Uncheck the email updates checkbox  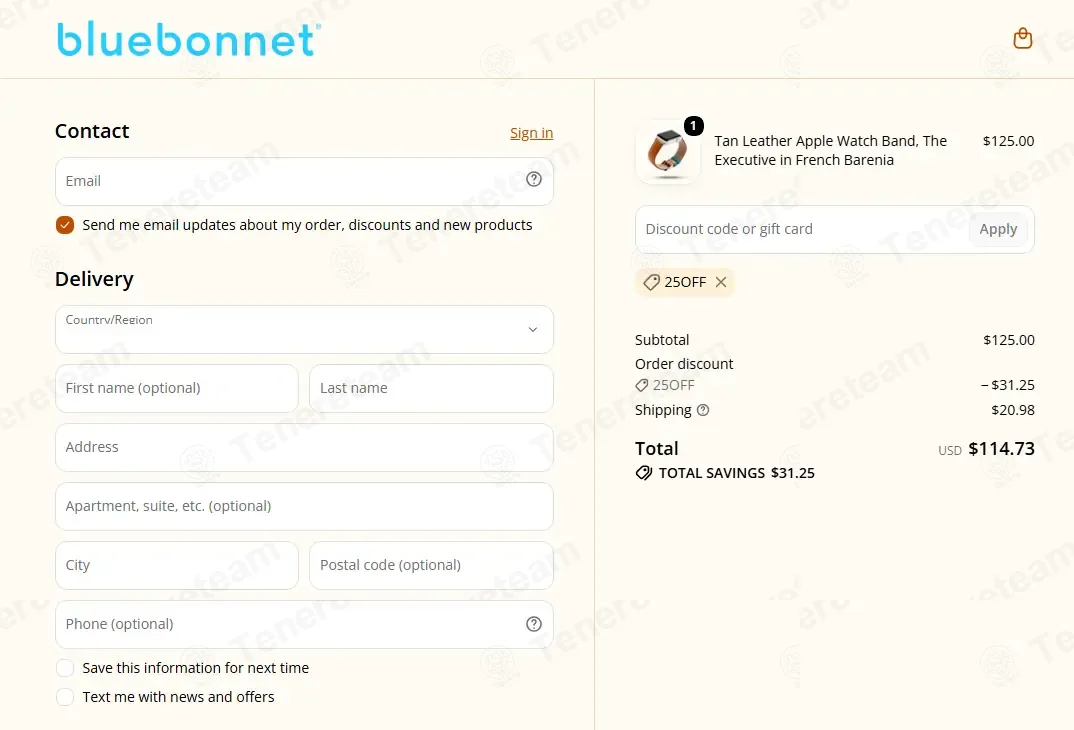coord(65,225)
